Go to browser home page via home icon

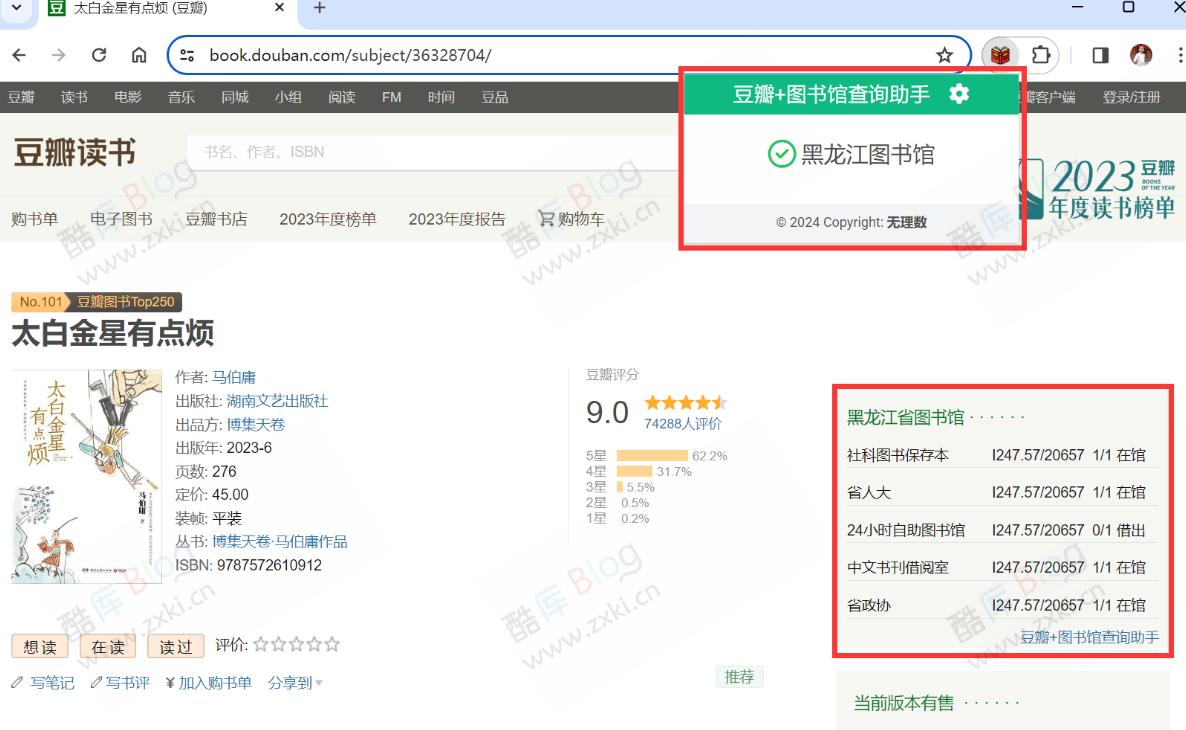(x=139, y=56)
